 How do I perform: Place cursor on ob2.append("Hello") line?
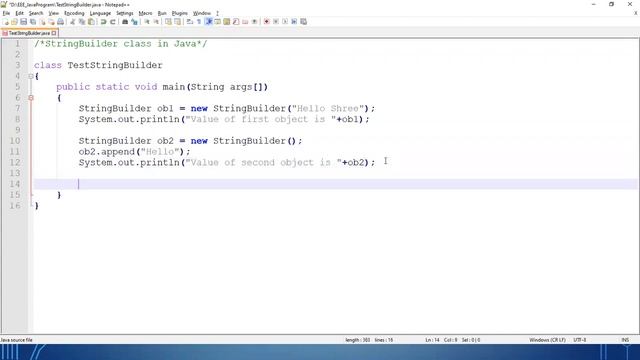click(134, 151)
